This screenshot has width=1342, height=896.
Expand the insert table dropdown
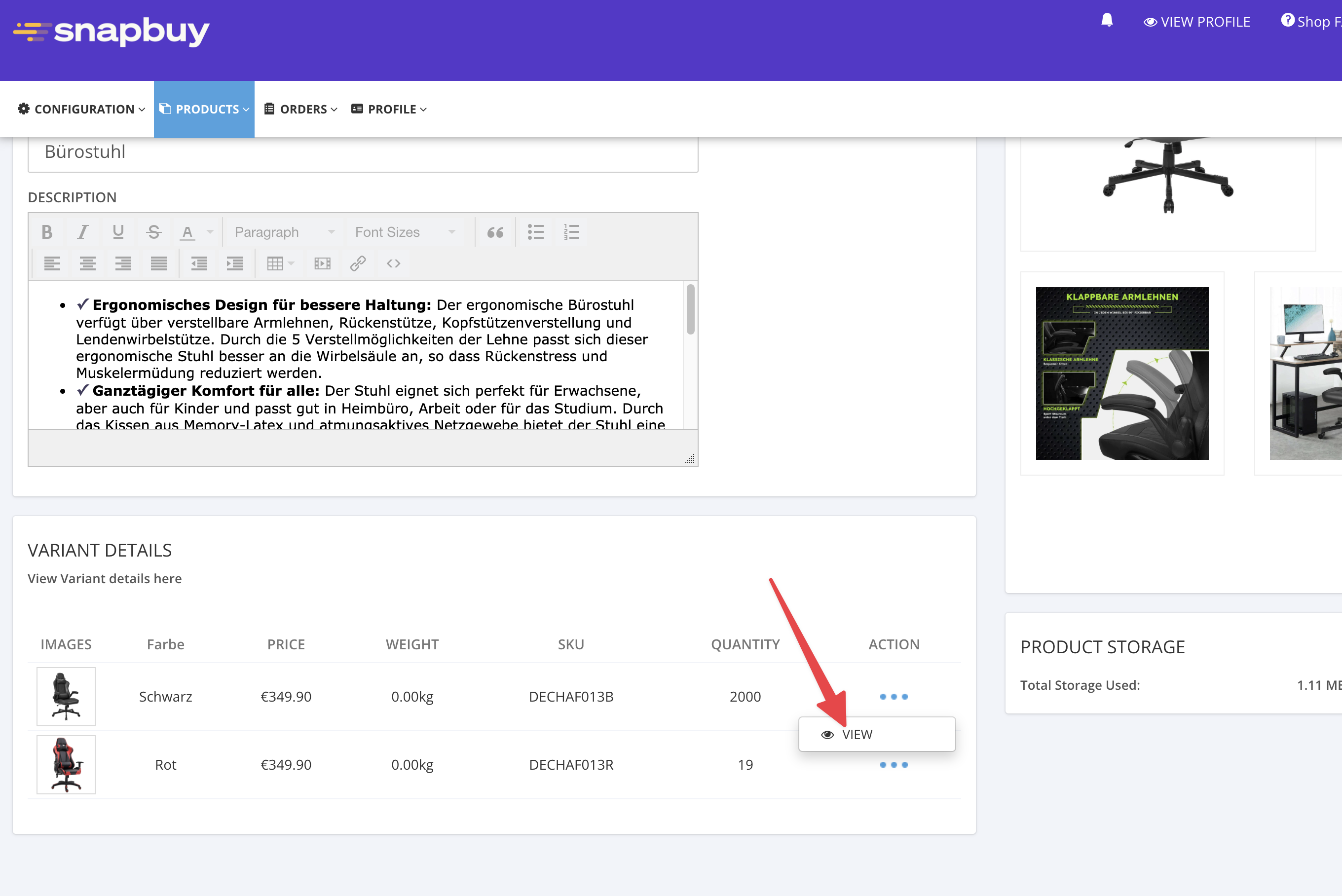click(281, 263)
